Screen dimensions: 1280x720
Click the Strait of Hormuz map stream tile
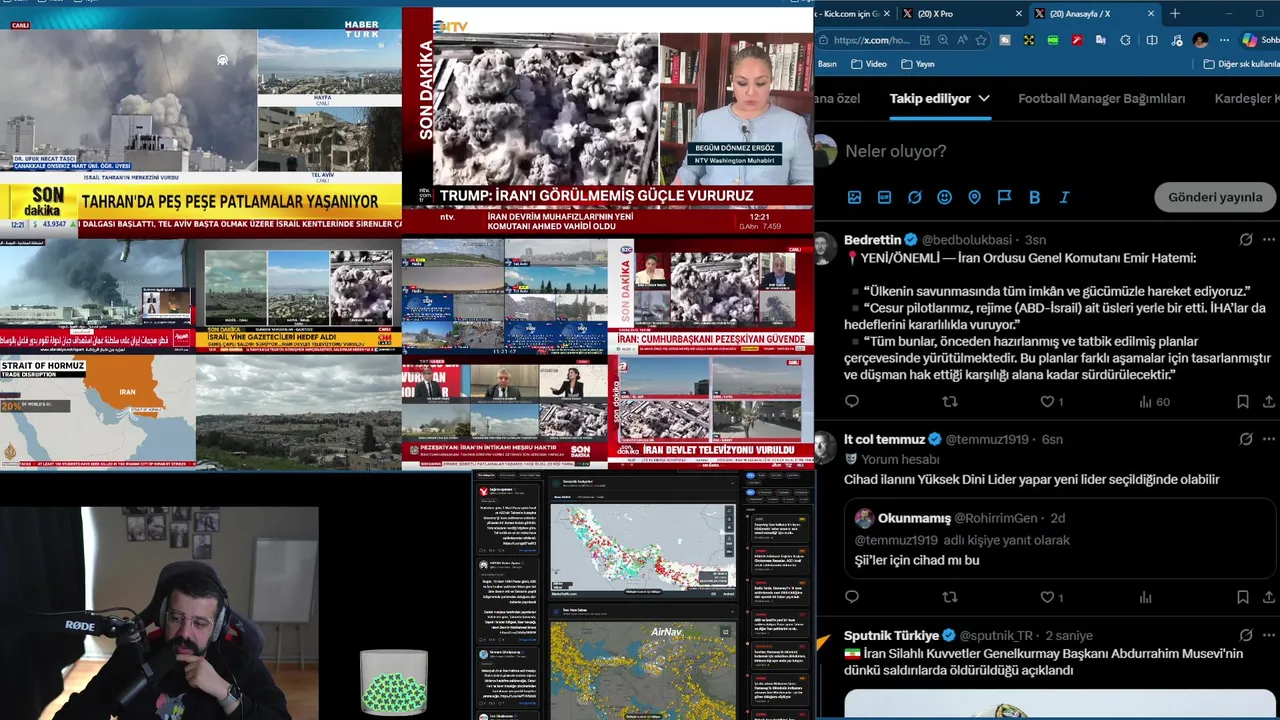tap(98, 412)
